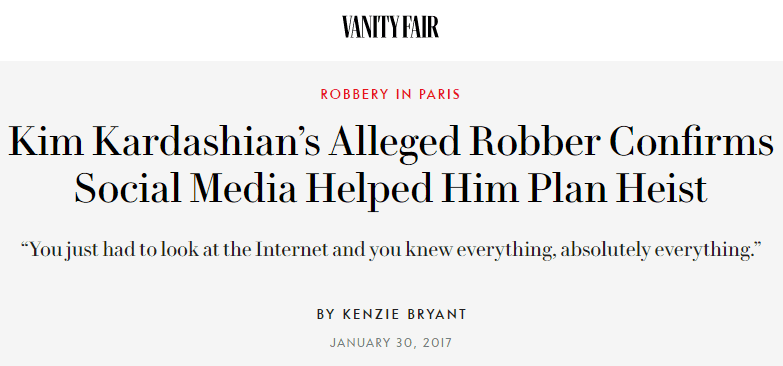The width and height of the screenshot is (783, 366).
Task: Click the quoted subheading about the Internet
Action: [x=391, y=249]
